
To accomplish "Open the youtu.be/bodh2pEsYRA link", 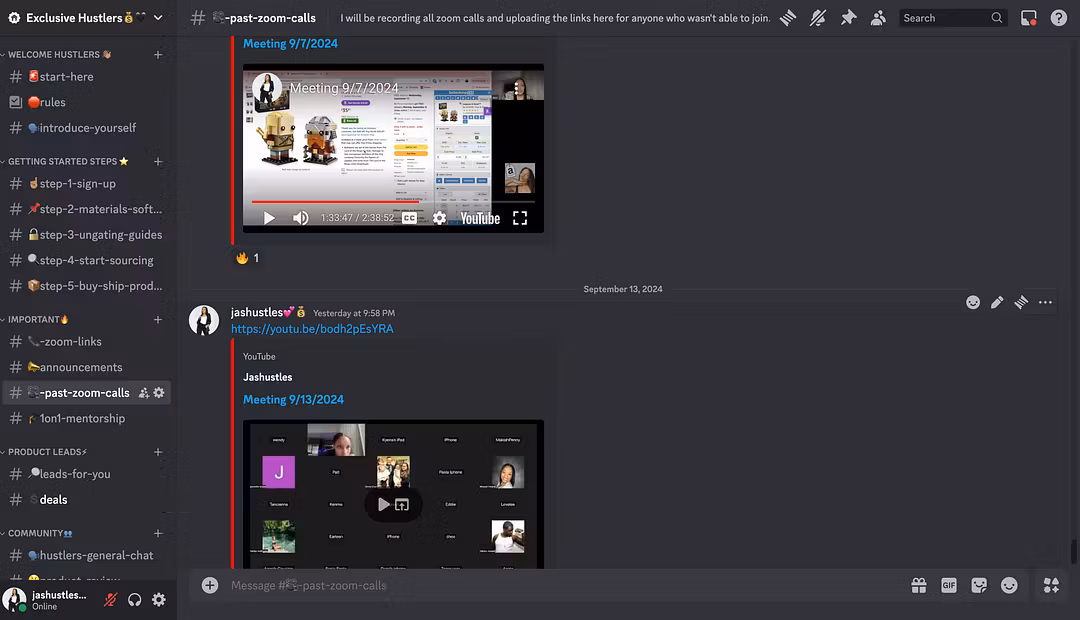I will click(312, 329).
